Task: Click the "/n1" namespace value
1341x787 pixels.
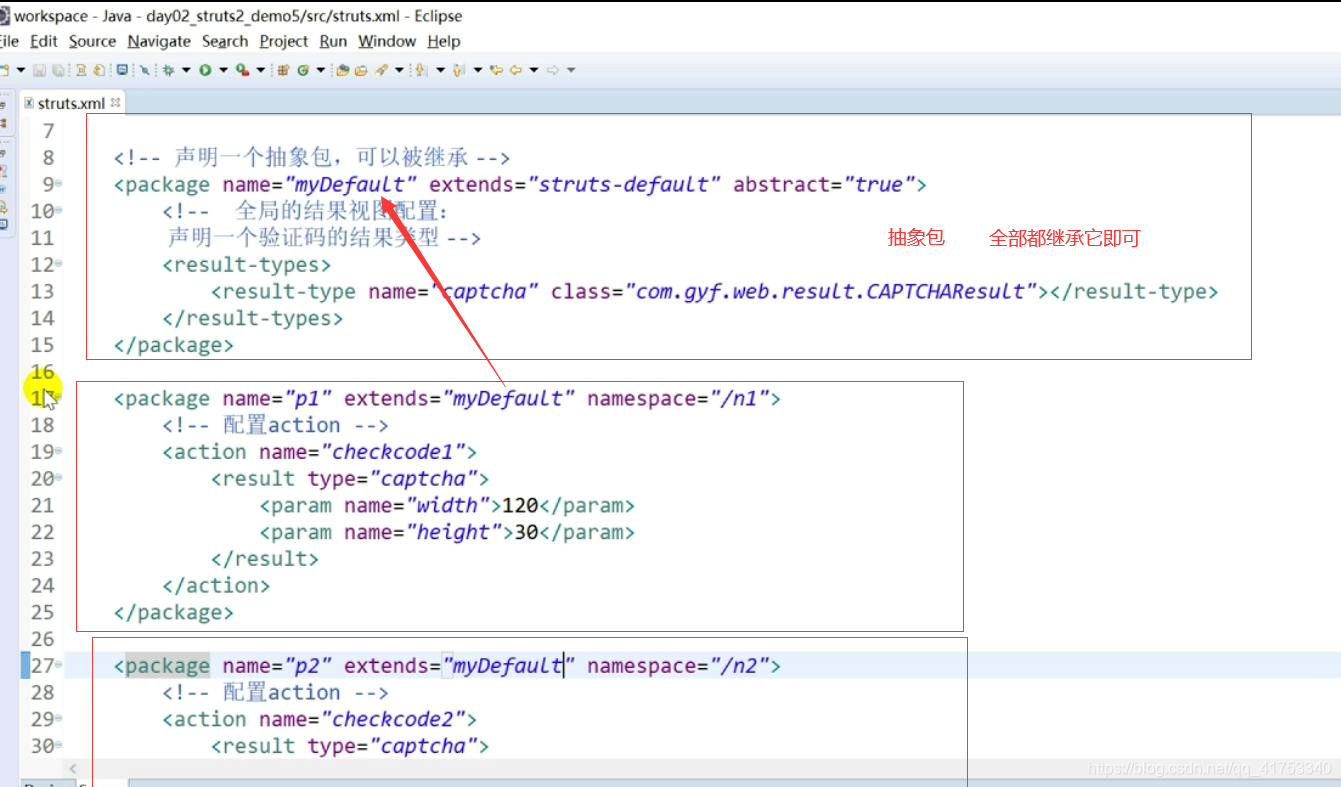Action: pyautogui.click(x=740, y=398)
